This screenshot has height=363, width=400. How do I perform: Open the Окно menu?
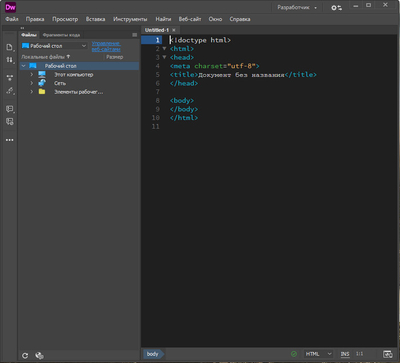(215, 19)
